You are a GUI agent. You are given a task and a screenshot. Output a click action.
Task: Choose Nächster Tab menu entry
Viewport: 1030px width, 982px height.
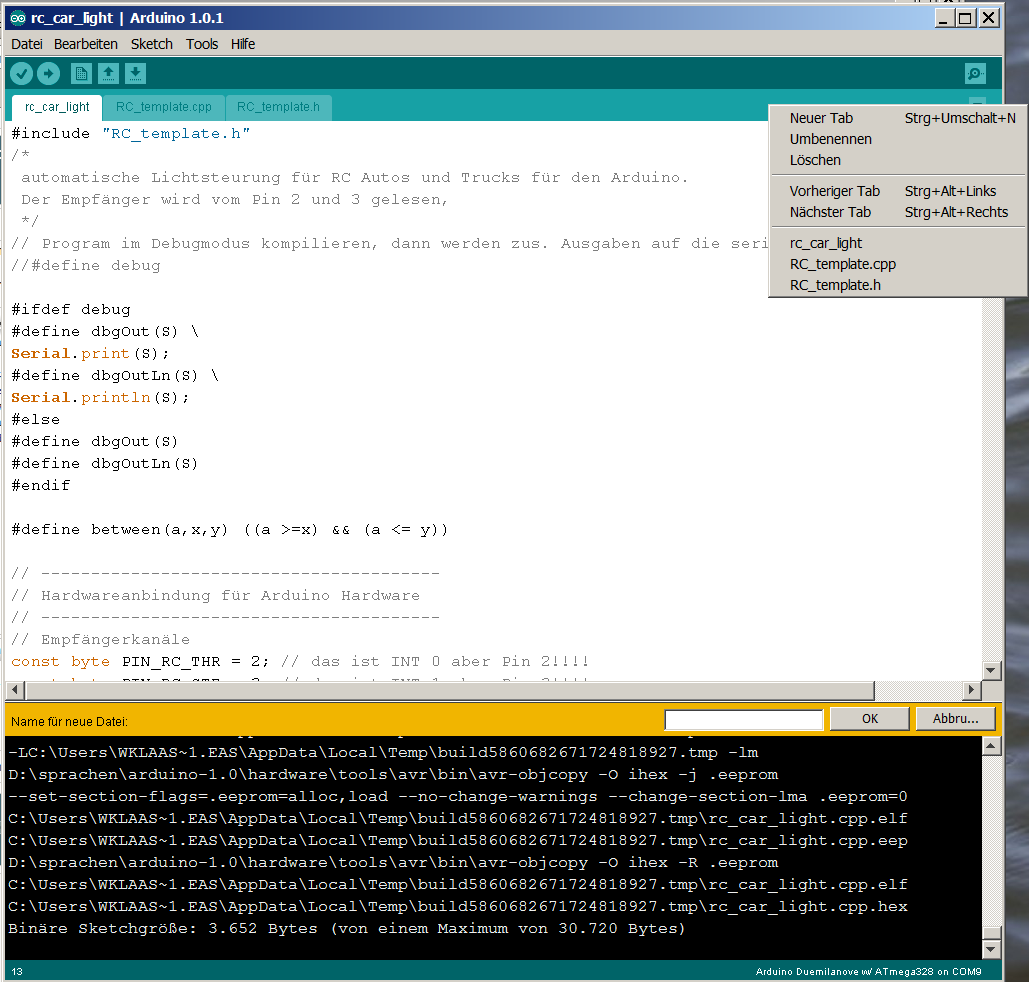[830, 212]
